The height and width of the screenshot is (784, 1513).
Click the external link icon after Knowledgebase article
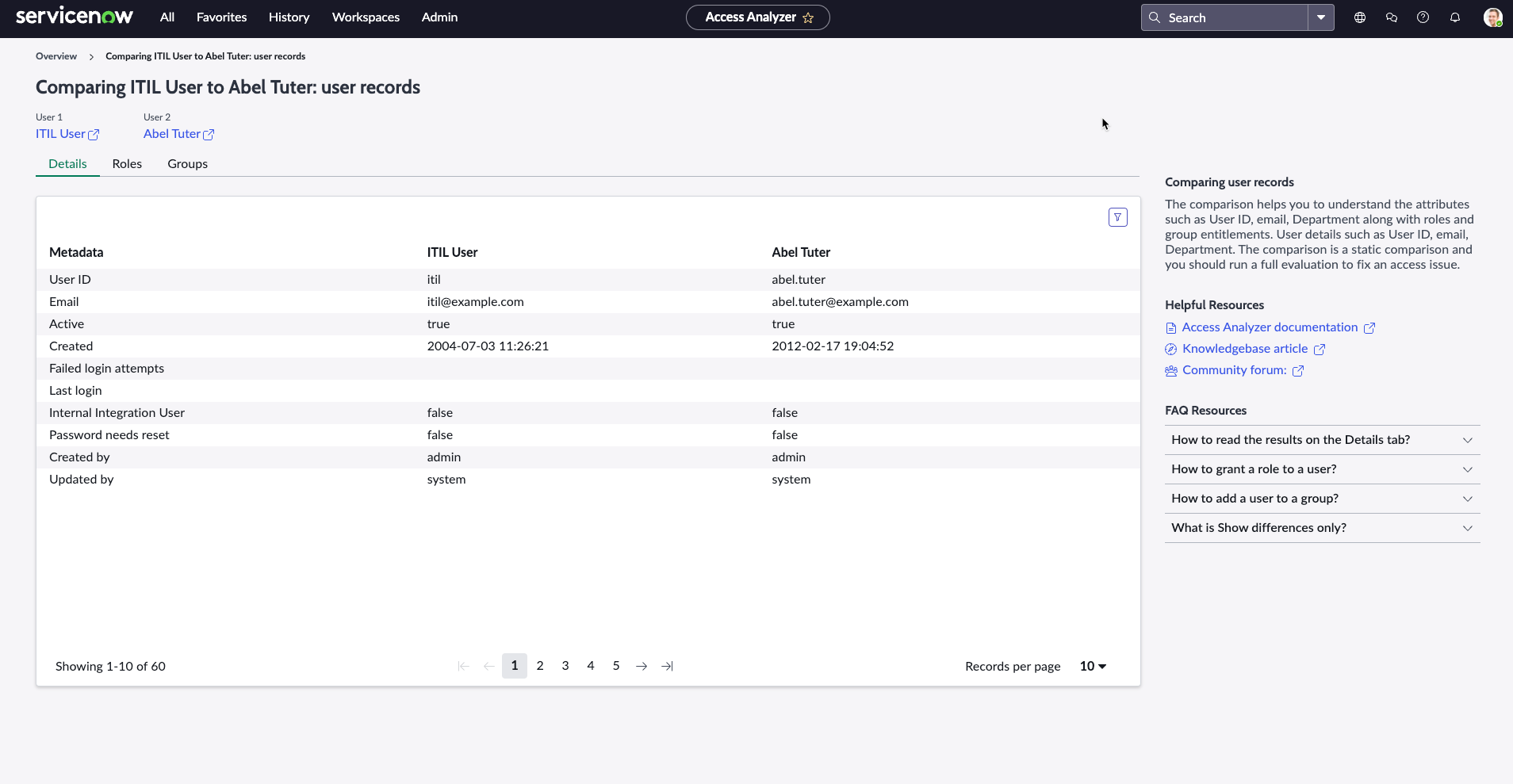click(1320, 350)
